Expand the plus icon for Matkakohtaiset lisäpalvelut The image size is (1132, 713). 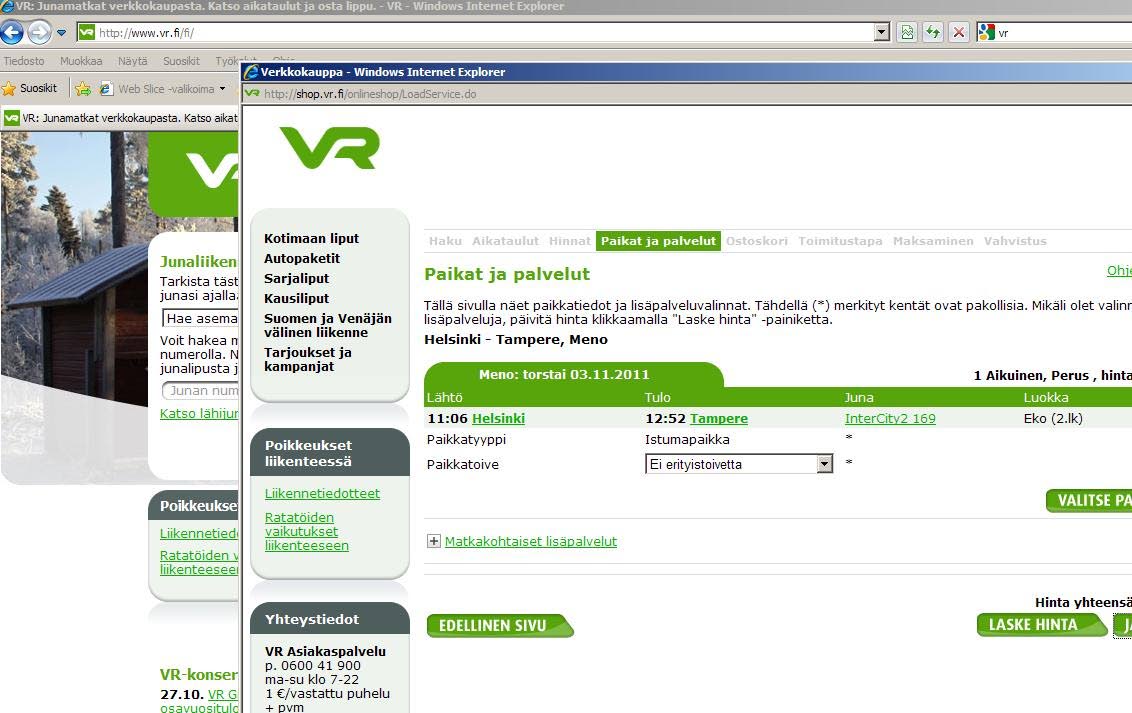[x=434, y=541]
